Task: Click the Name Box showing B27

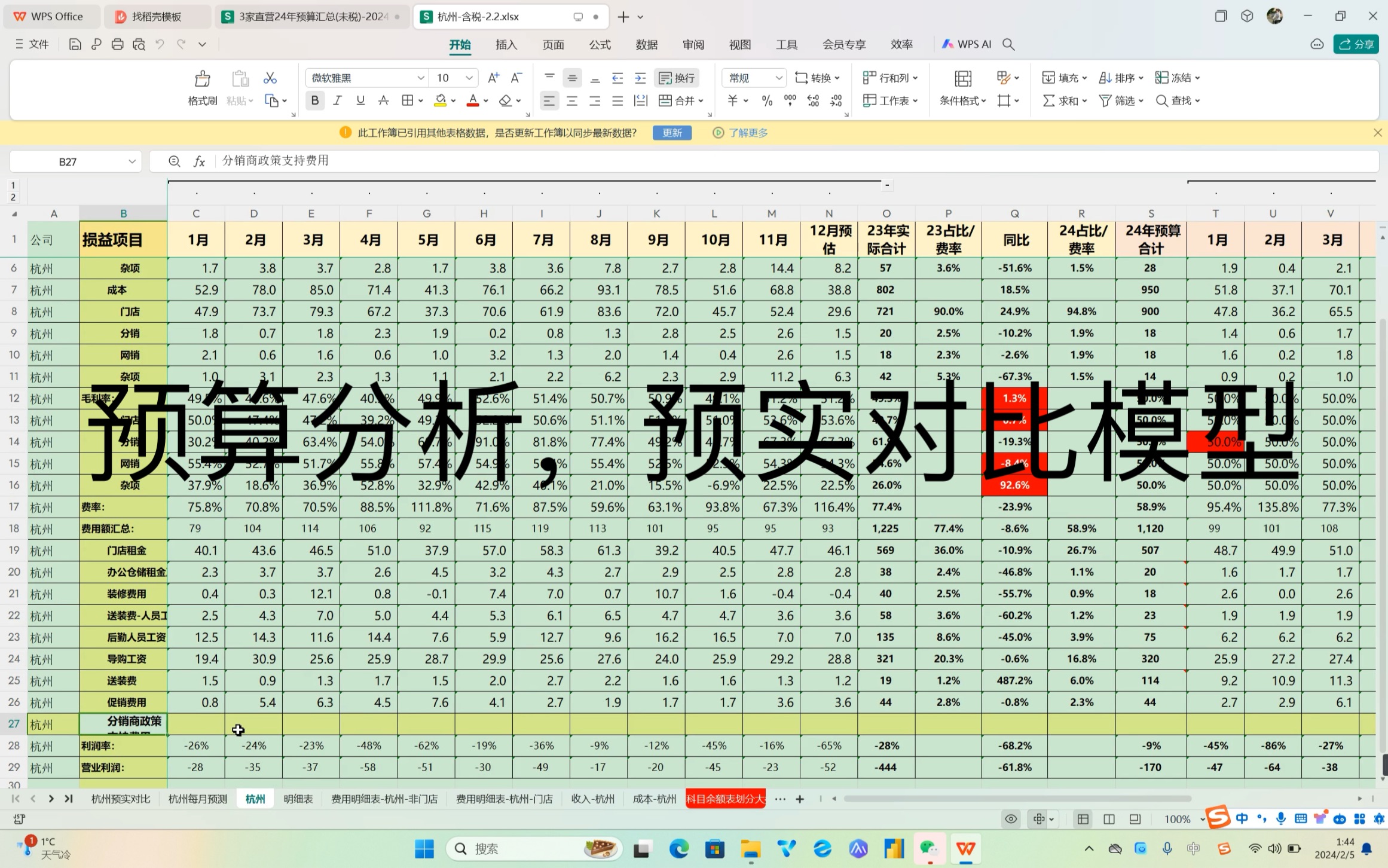Action: [68, 161]
